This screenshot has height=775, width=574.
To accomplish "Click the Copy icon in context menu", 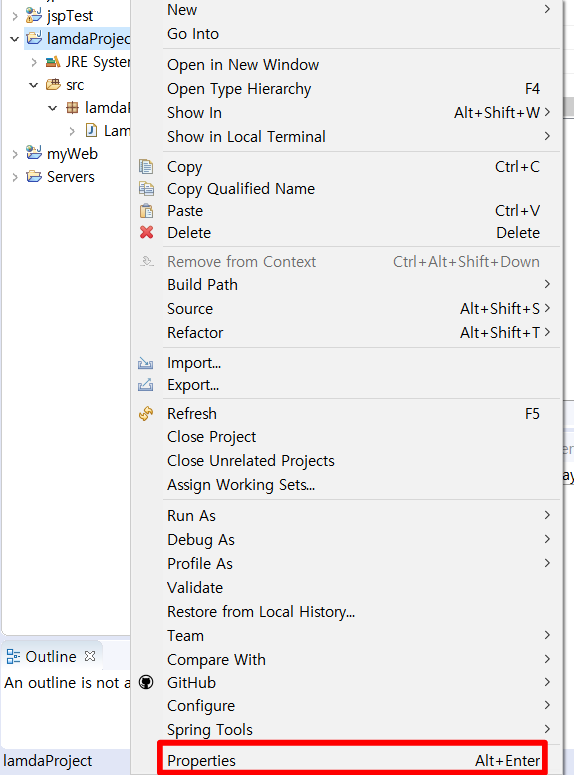I will point(146,167).
